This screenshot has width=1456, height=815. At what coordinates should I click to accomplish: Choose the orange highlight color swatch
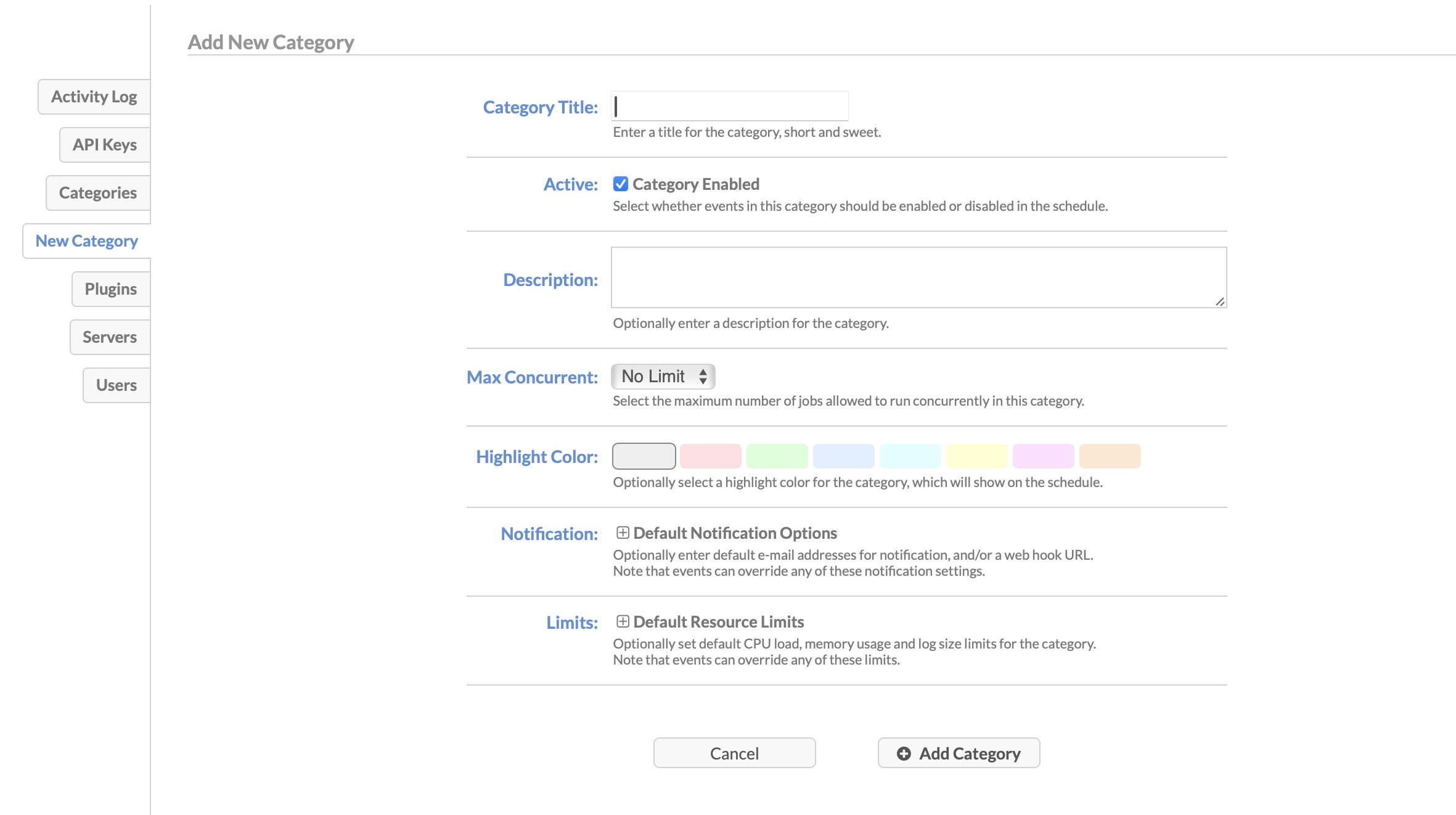point(1110,456)
